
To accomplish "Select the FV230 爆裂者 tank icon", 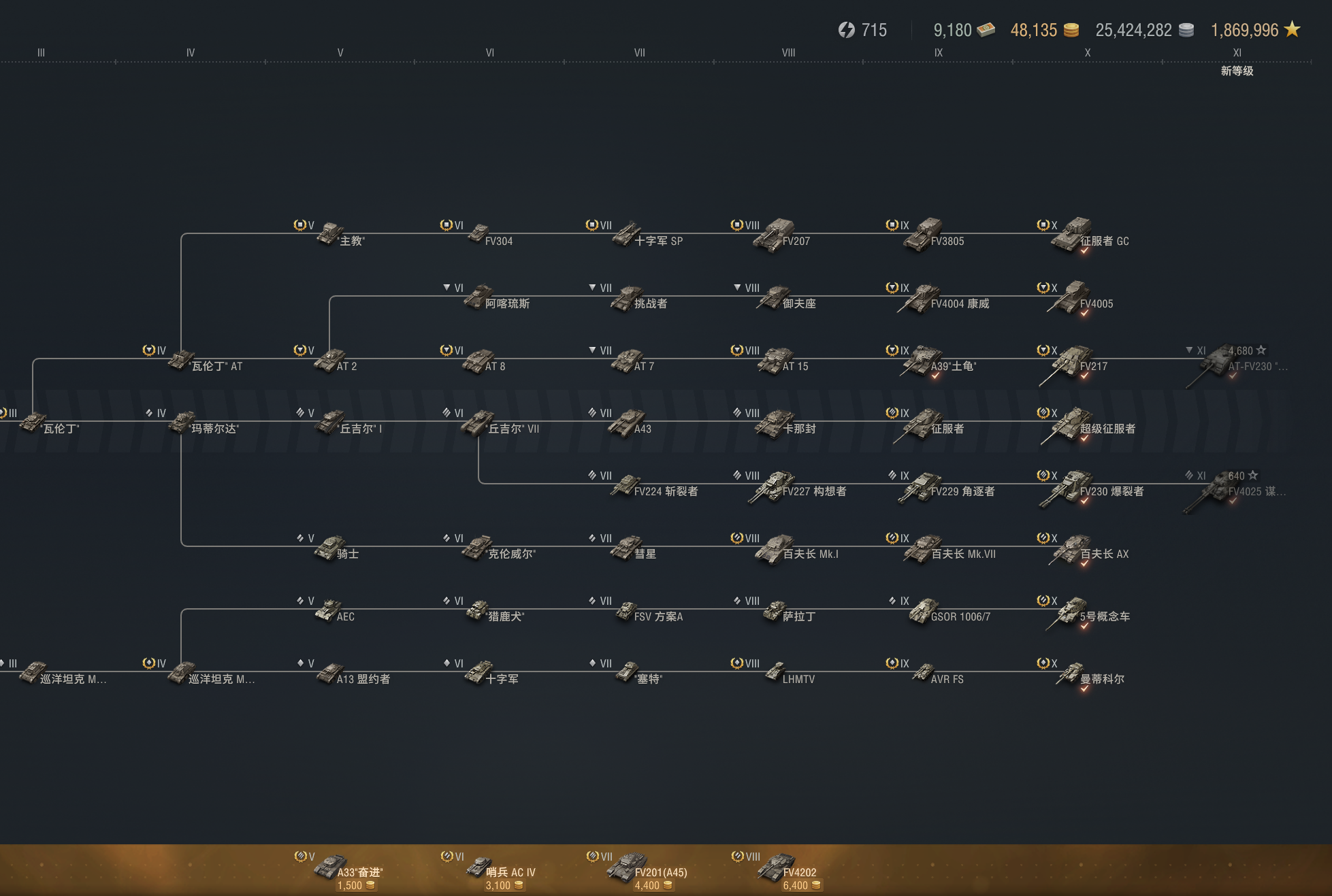I will (x=1072, y=486).
